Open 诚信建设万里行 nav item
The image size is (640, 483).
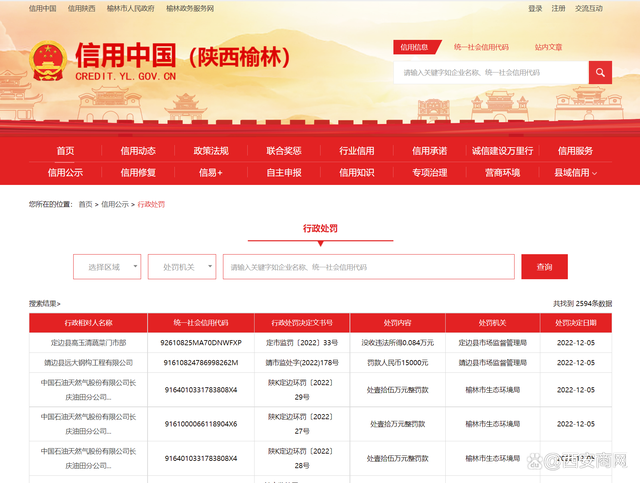click(x=502, y=151)
